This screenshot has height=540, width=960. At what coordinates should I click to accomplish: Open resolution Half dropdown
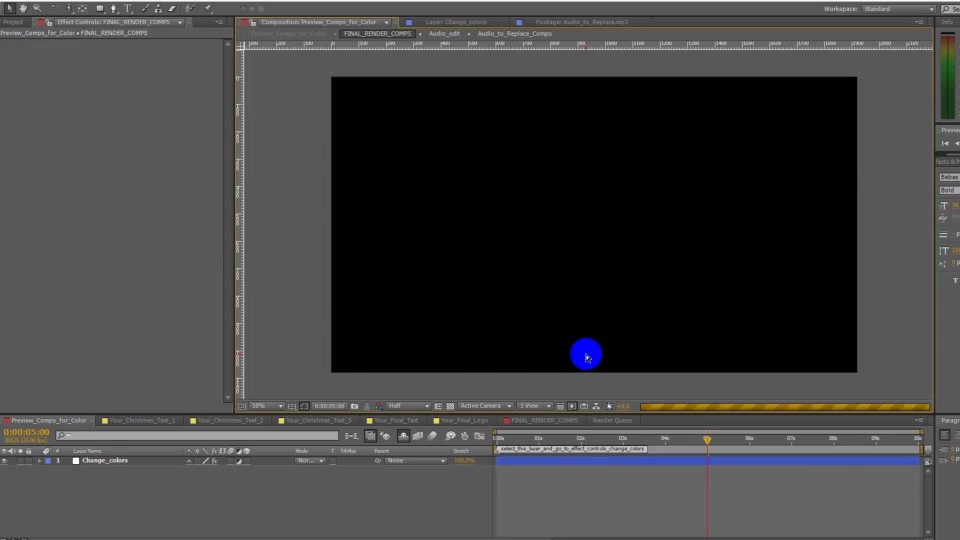click(408, 406)
